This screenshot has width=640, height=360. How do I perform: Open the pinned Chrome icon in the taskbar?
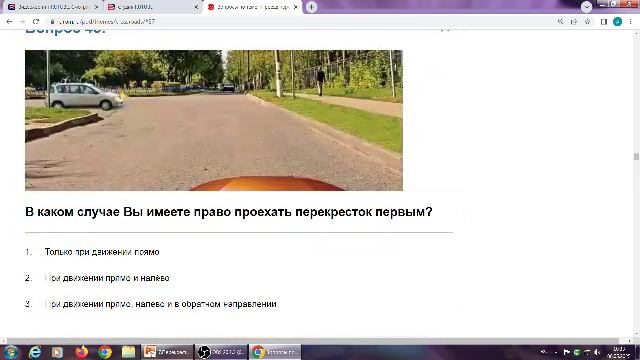[x=105, y=352]
